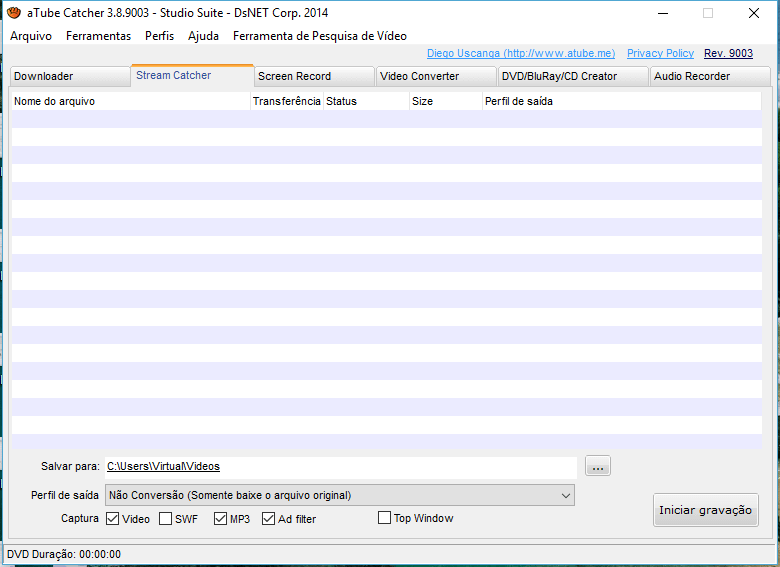Click the browse folder button with three dots
780x567 pixels.
[x=598, y=466]
